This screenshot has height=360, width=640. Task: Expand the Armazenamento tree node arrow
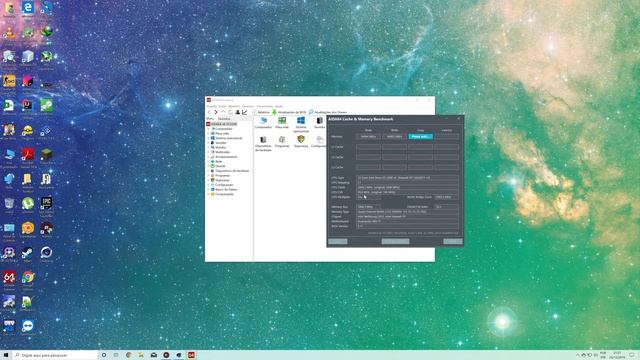pyautogui.click(x=209, y=157)
